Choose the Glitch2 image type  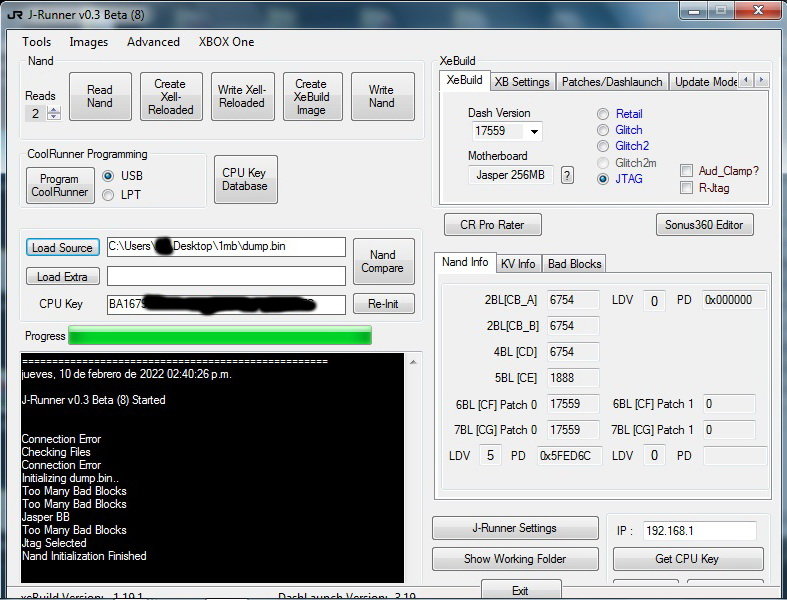click(603, 146)
